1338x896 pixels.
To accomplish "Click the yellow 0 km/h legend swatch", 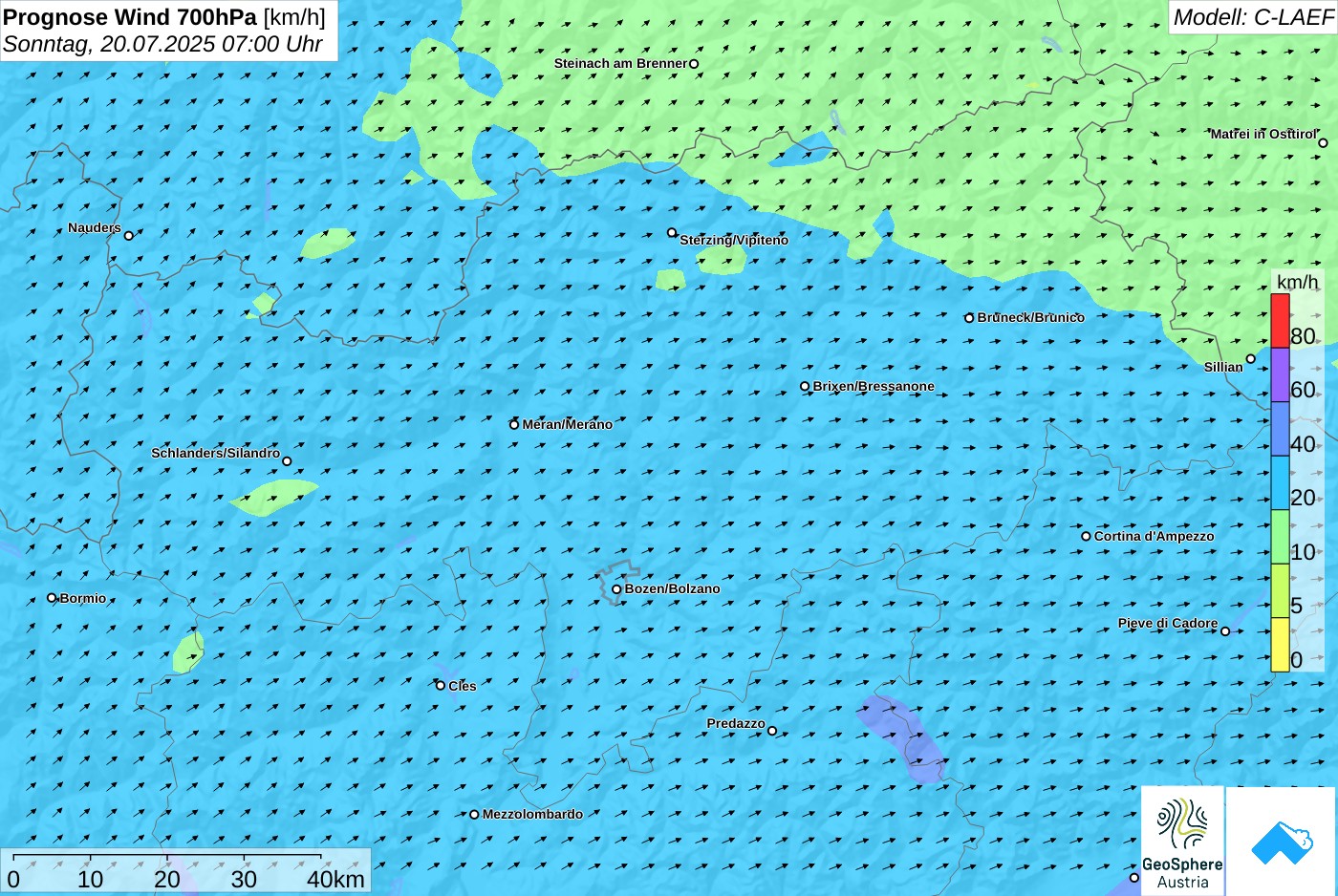I will coord(1280,645).
